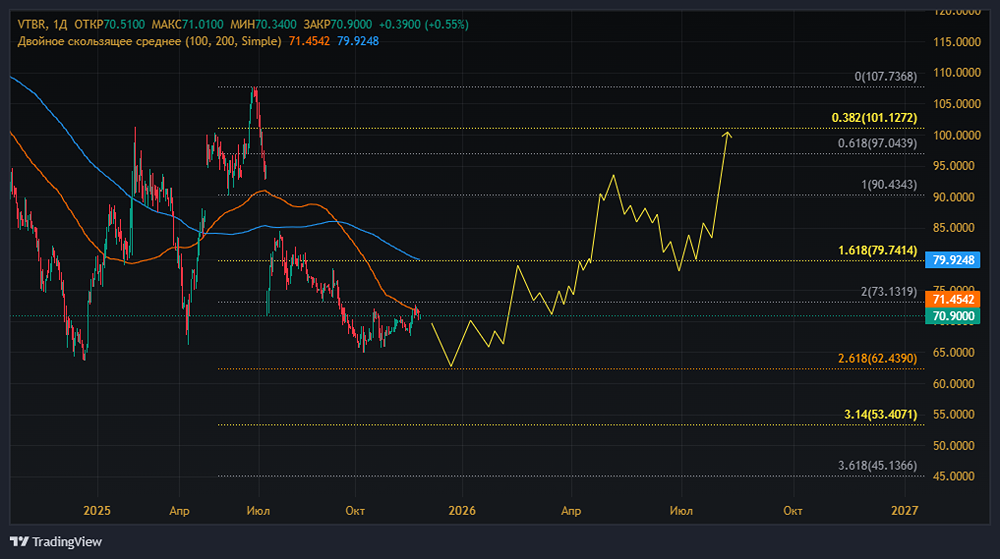Viewport: 1000px width, 559px height.
Task: Click the 0.382(101.1272) Fibonacci level label
Action: pos(873,117)
